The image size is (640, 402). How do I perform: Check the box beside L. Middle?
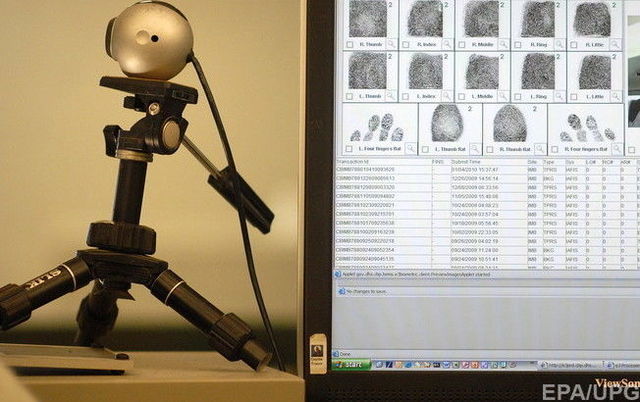click(462, 96)
